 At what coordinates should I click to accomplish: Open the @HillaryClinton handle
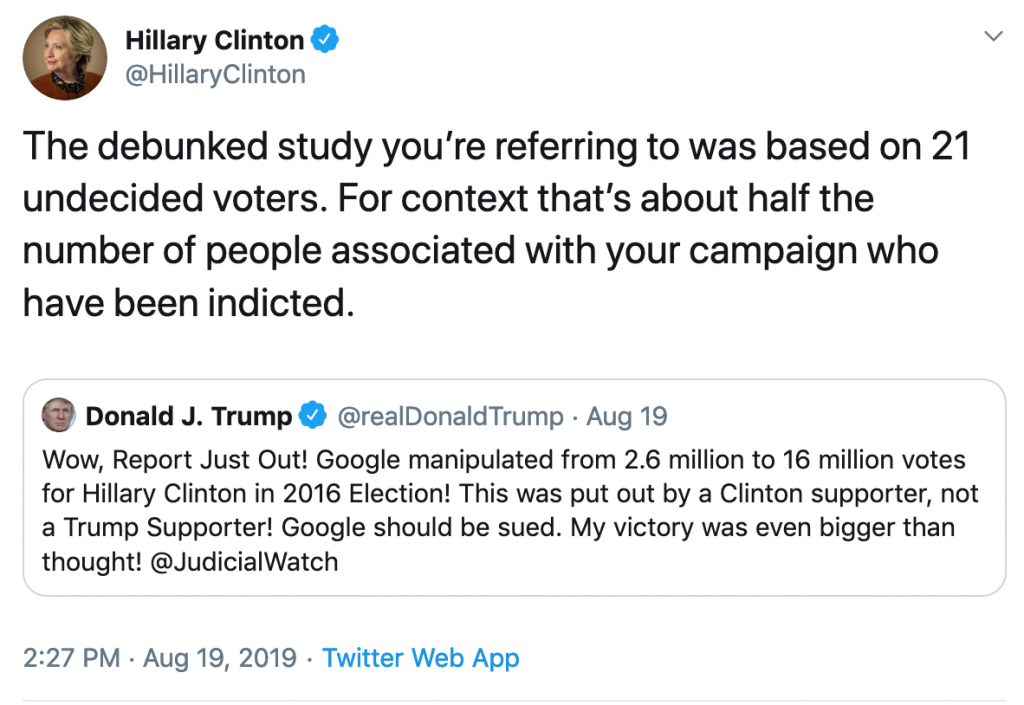tap(215, 74)
